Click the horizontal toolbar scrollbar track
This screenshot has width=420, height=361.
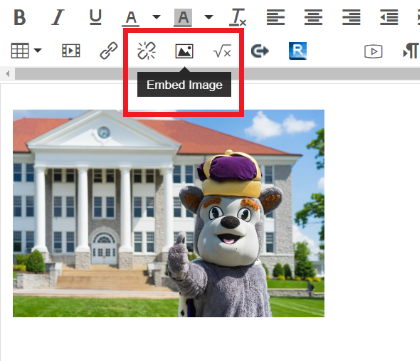click(217, 74)
